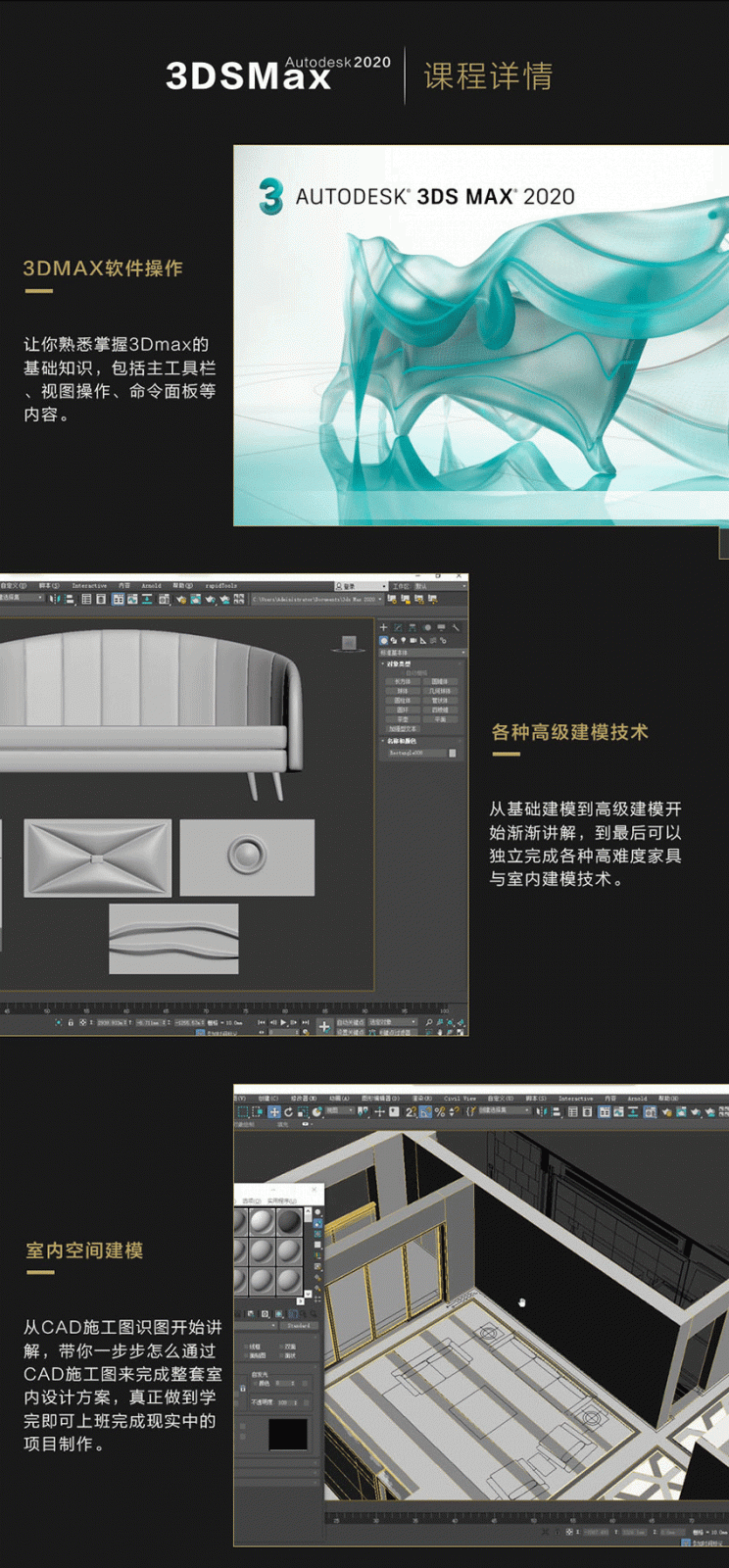Select Geometry category icon under Create panel
The width and height of the screenshot is (729, 1568).
click(384, 640)
